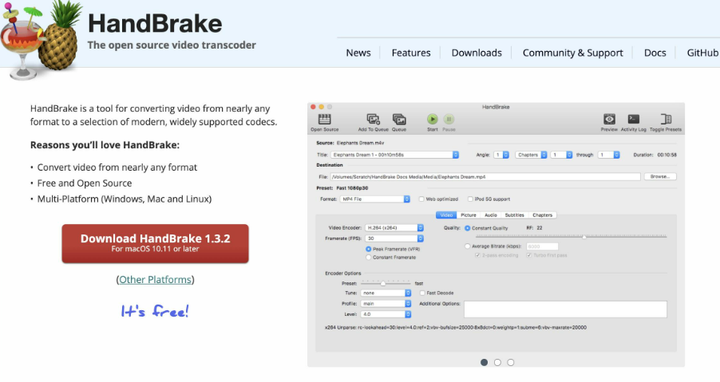The width and height of the screenshot is (720, 382).
Task: Click the Open Source clapperboard icon
Action: point(325,119)
